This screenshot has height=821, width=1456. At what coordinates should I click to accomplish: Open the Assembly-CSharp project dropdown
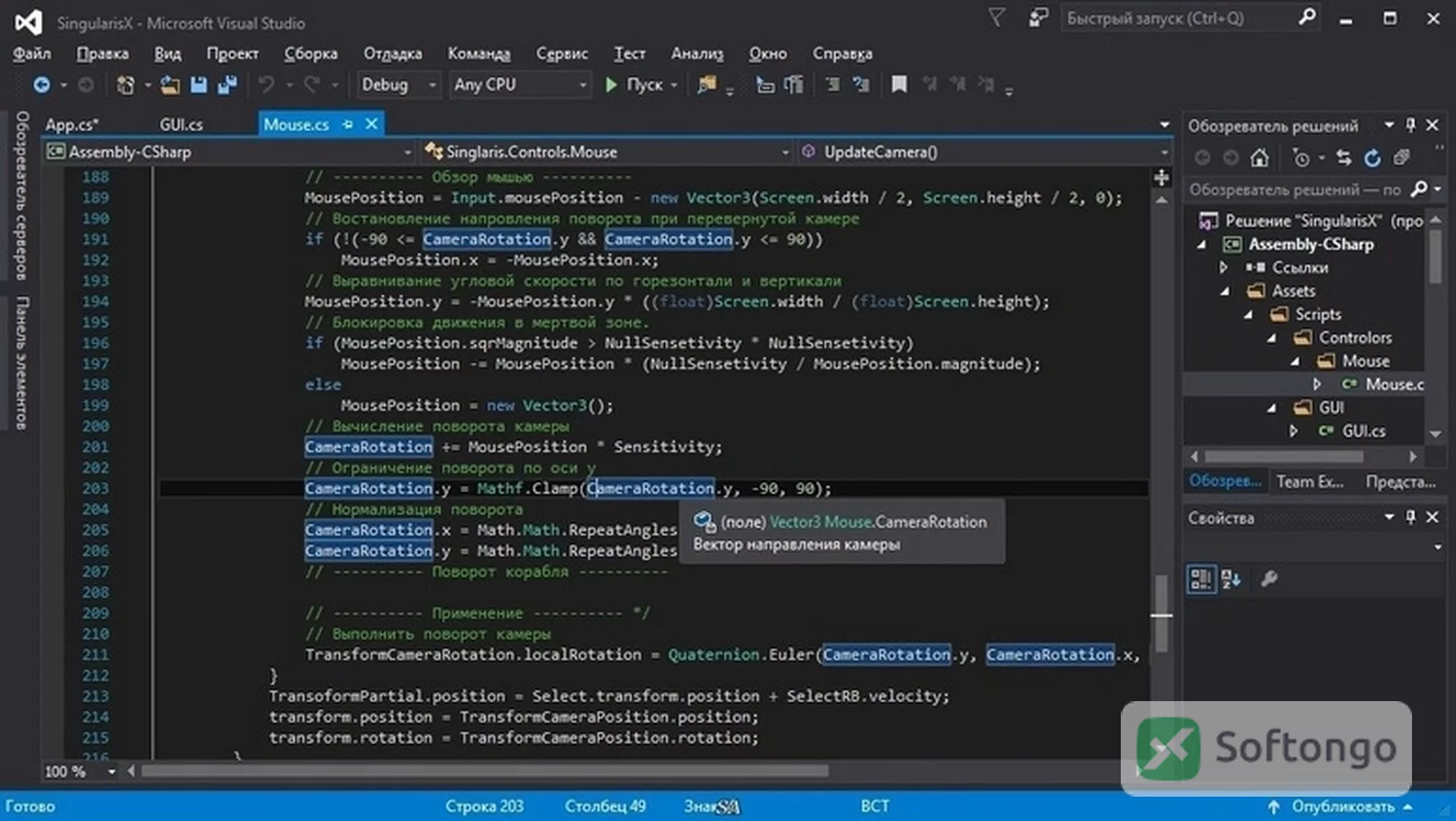(x=230, y=153)
